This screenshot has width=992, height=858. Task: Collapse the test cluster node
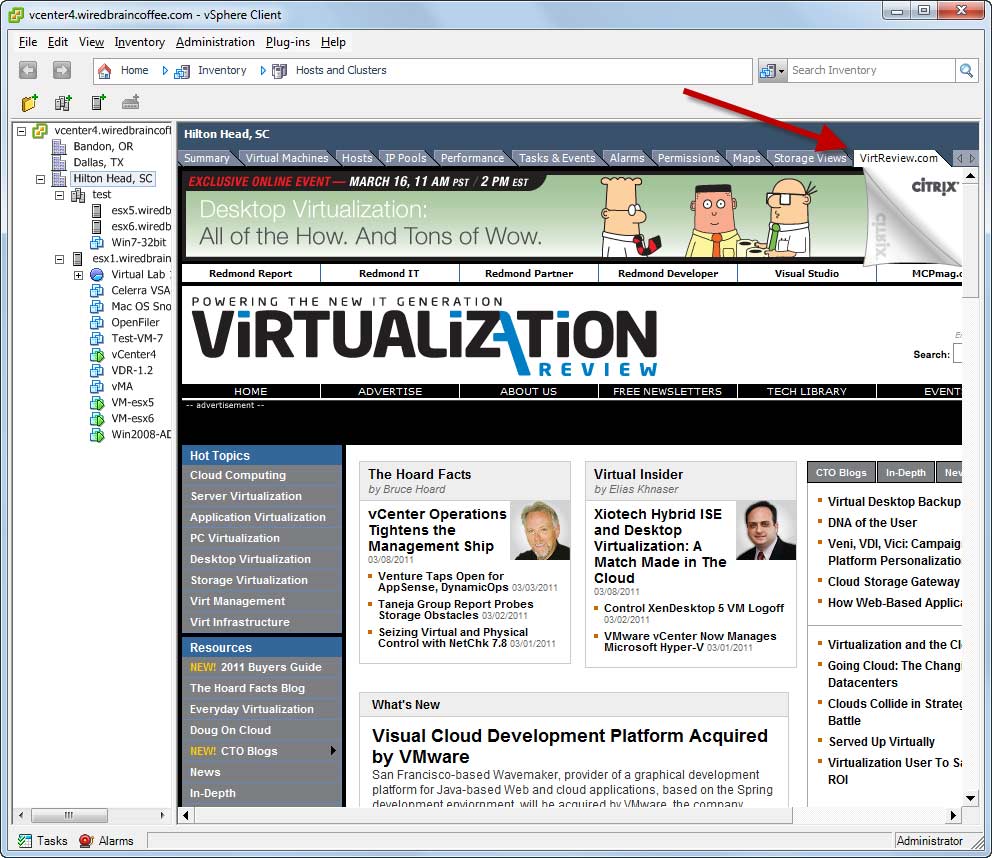pyautogui.click(x=59, y=195)
